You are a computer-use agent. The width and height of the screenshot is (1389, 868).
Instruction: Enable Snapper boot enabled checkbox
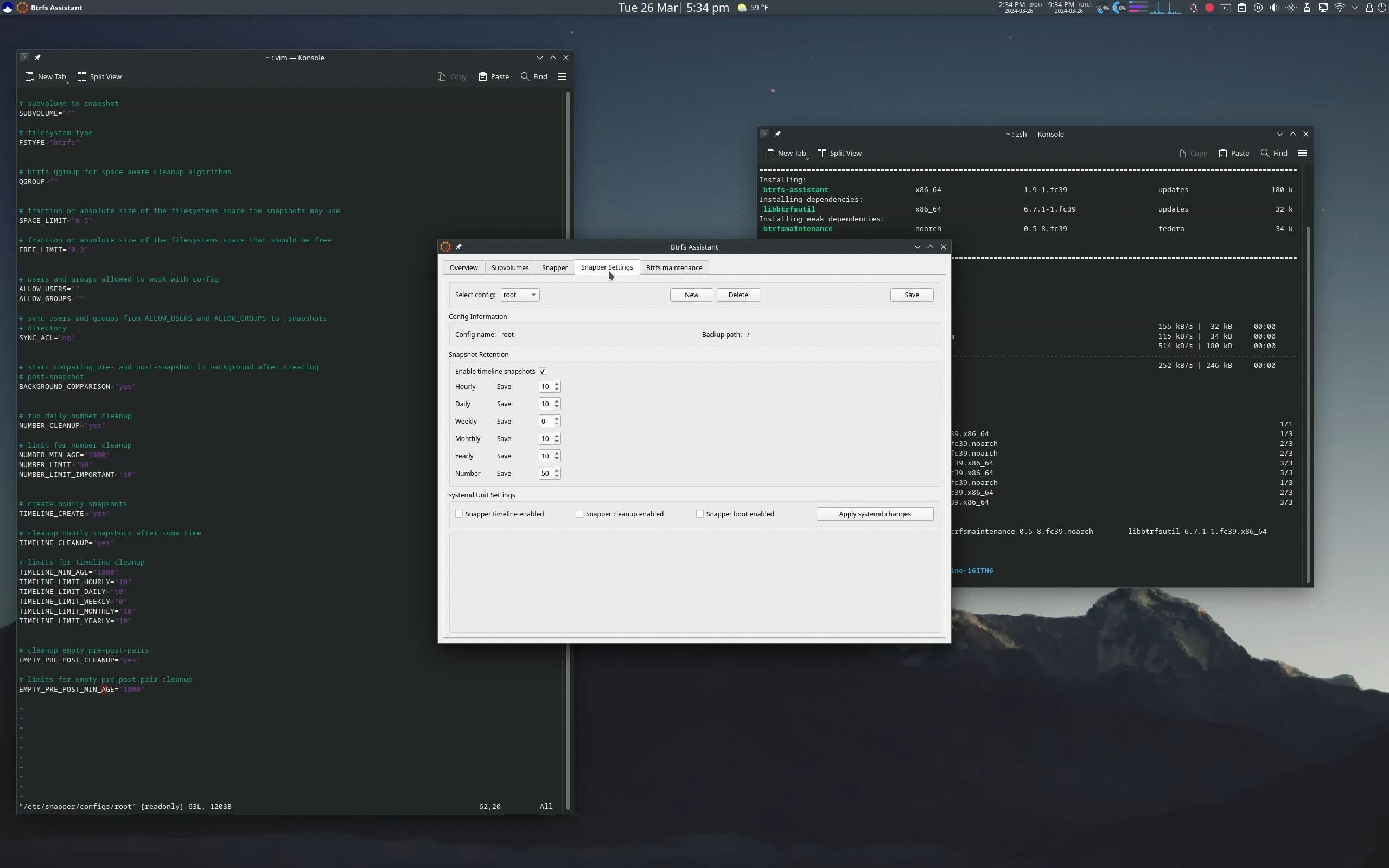(x=700, y=514)
